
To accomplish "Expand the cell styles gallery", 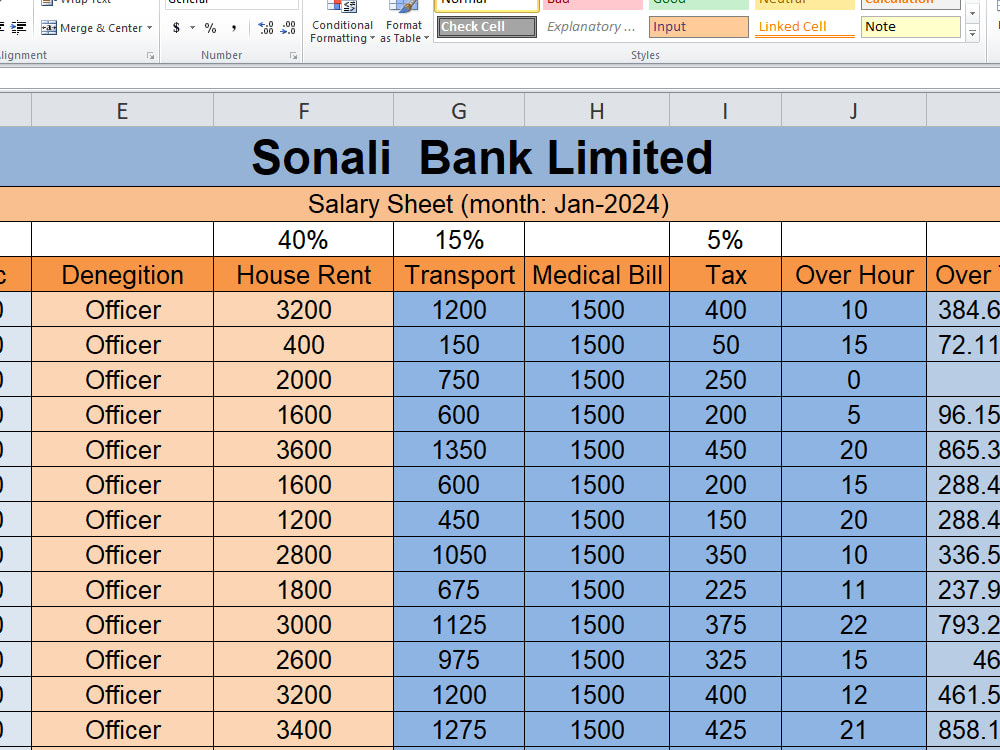I will (x=973, y=33).
